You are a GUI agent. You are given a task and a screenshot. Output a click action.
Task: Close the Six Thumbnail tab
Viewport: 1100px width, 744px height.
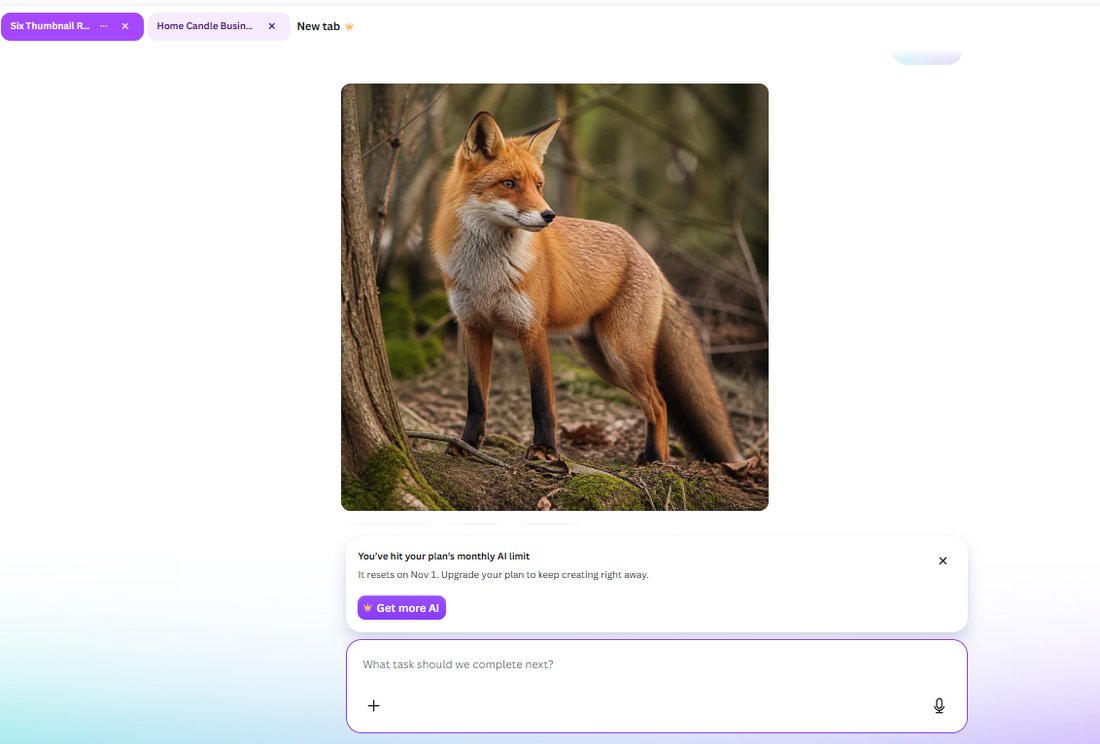tap(125, 26)
